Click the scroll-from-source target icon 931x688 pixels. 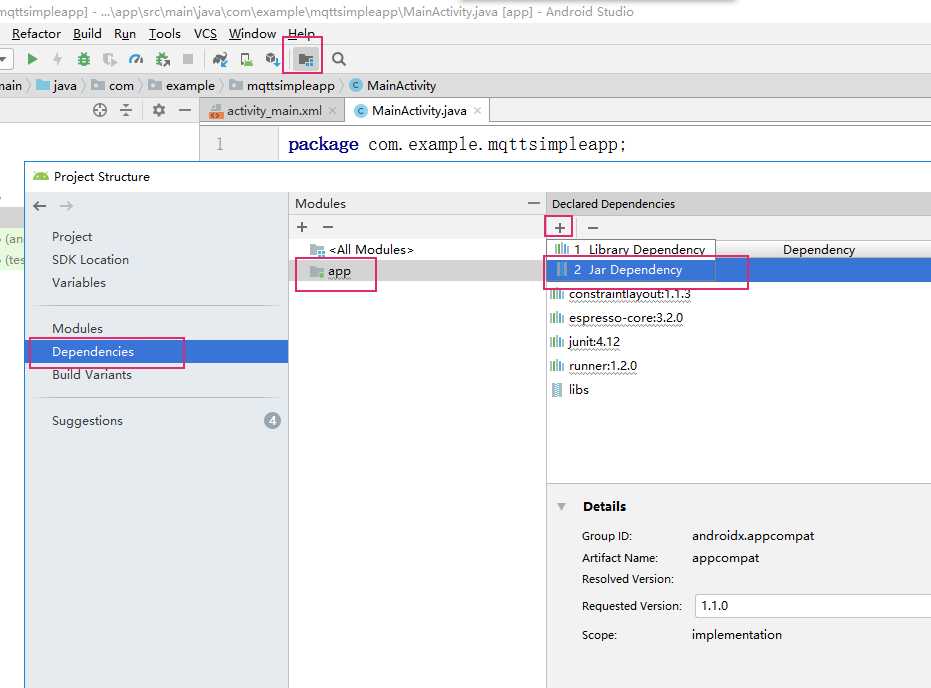coord(100,110)
